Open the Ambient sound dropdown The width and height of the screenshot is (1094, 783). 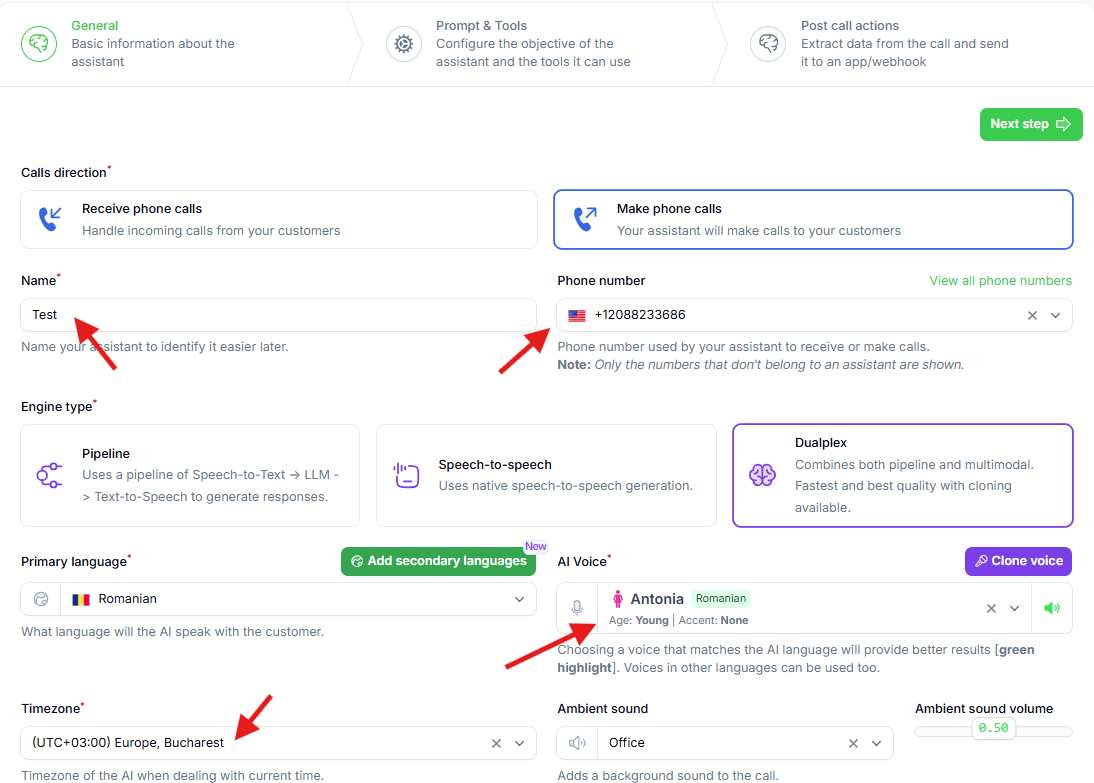click(877, 742)
